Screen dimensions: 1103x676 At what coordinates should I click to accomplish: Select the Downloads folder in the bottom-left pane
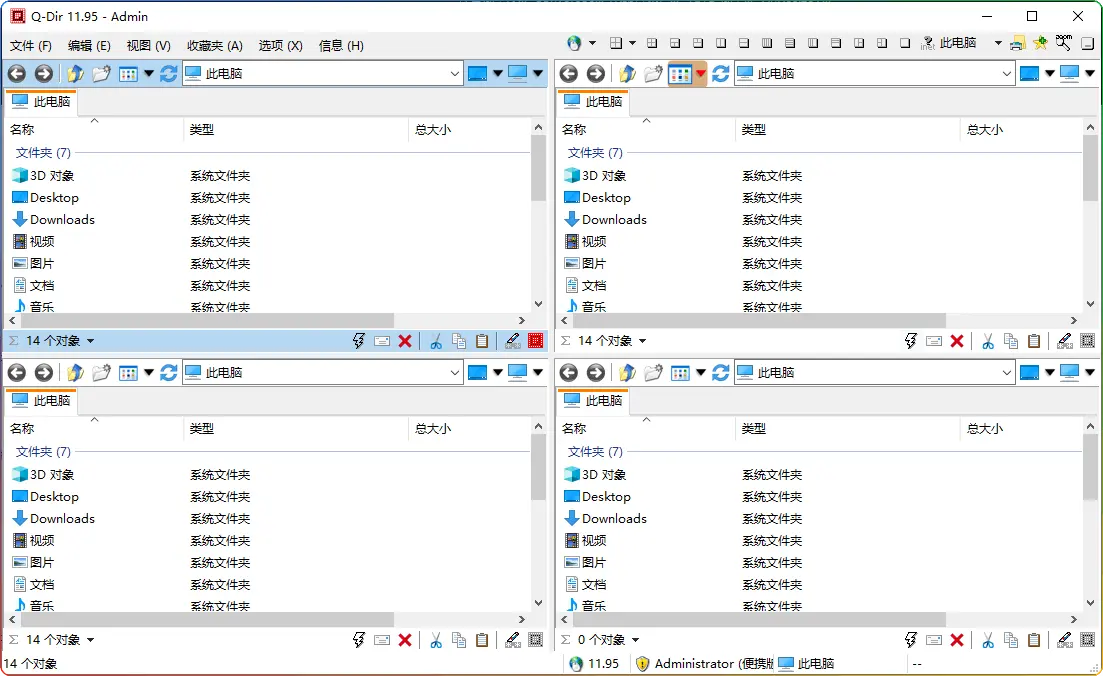point(62,518)
